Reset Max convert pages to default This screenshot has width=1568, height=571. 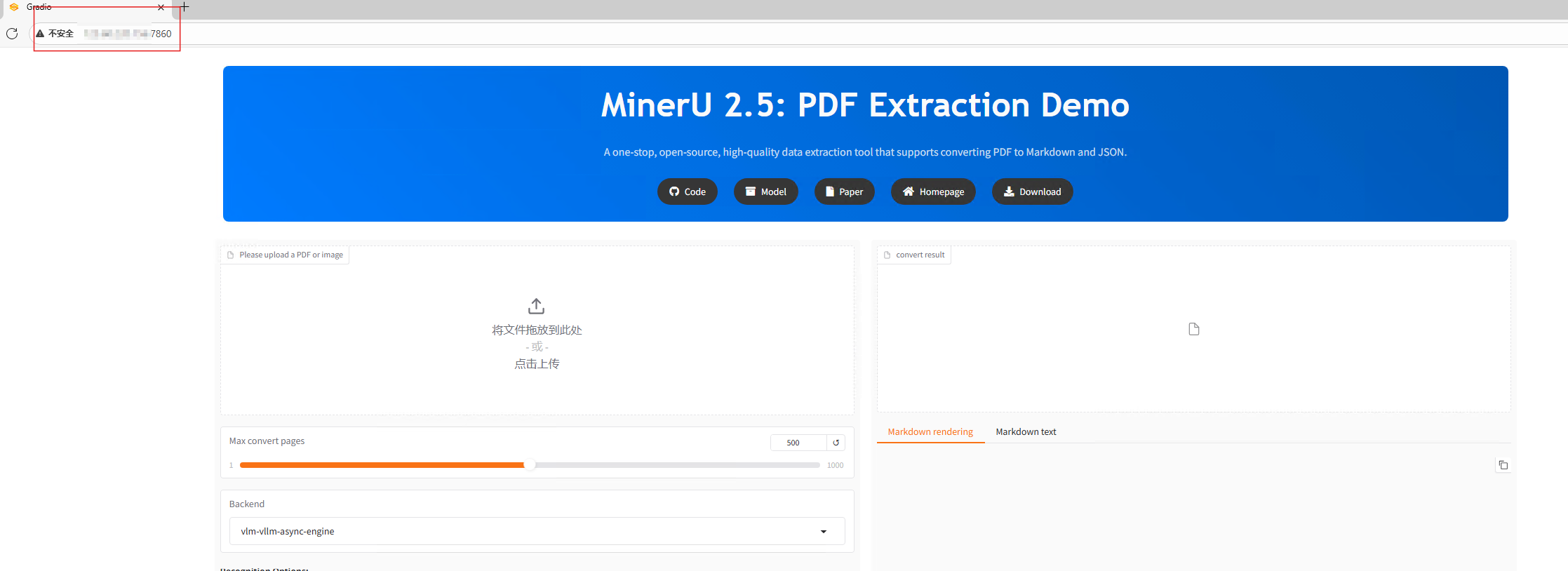[x=836, y=443]
